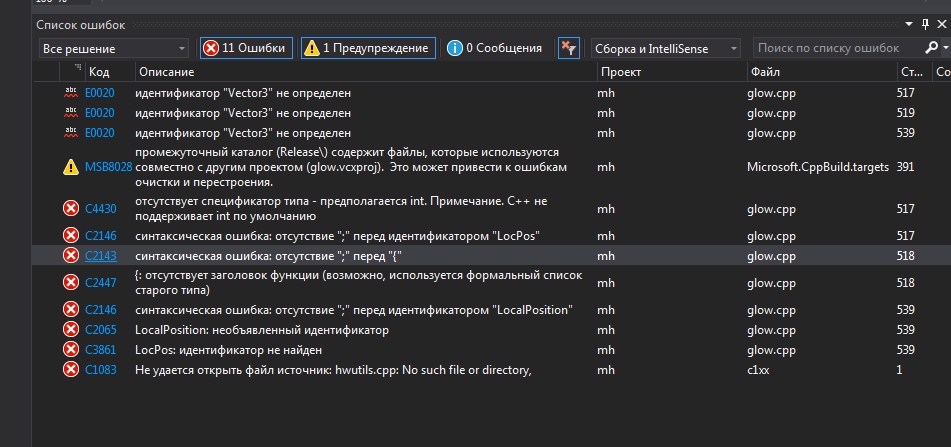The width and height of the screenshot is (951, 447).
Task: Click the IntelliSense icon on line 519 row
Action: 71,112
